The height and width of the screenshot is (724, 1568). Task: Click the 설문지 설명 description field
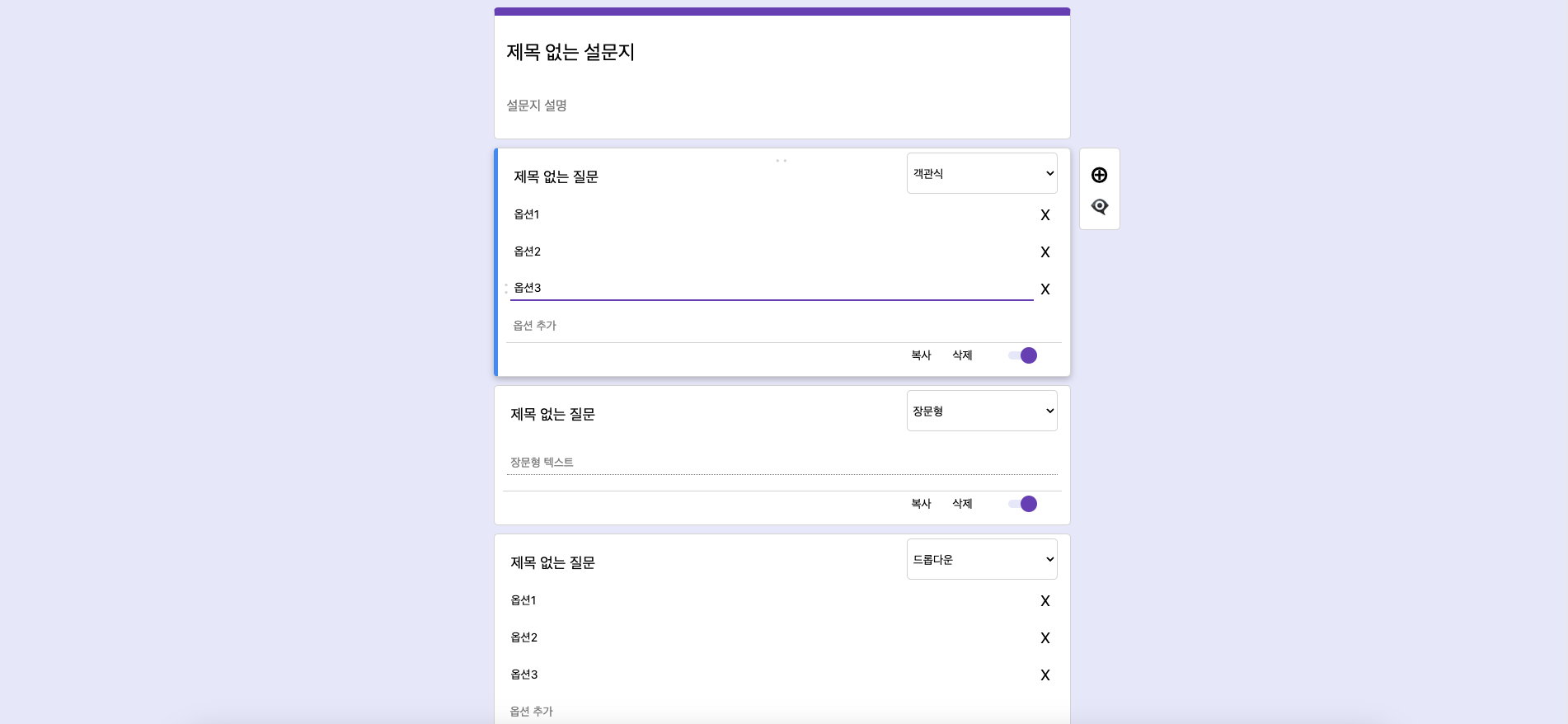537,105
